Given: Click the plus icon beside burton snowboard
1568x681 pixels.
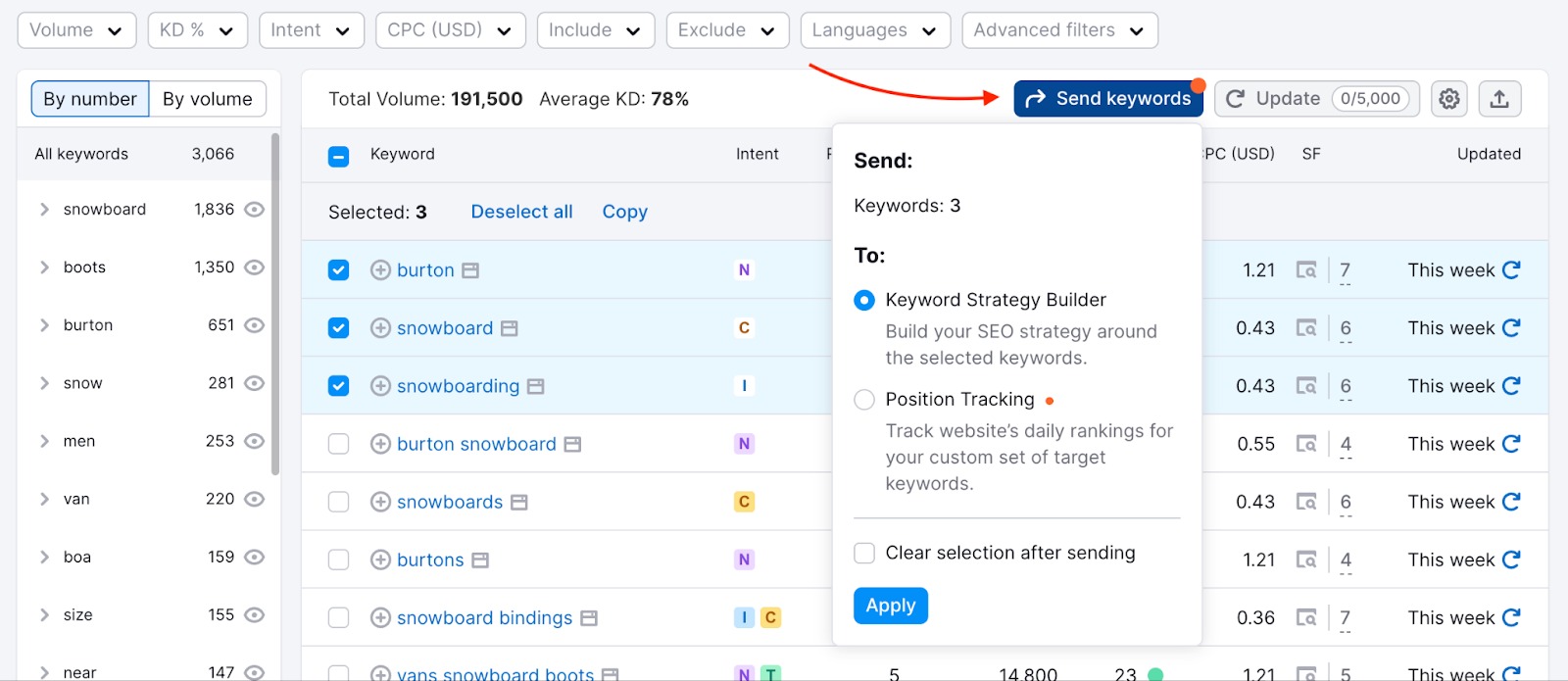Looking at the screenshot, I should [x=380, y=444].
